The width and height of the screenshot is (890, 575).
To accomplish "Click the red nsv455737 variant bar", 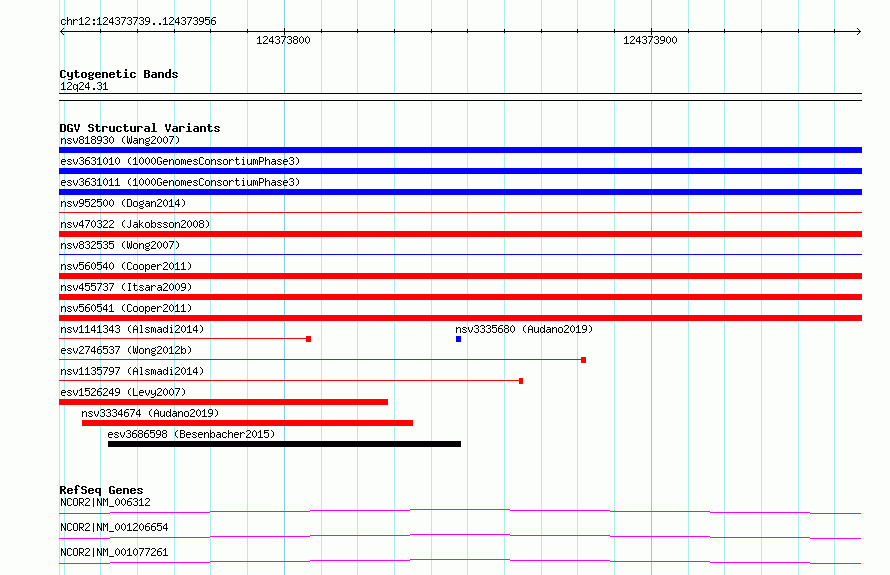I will coord(460,297).
